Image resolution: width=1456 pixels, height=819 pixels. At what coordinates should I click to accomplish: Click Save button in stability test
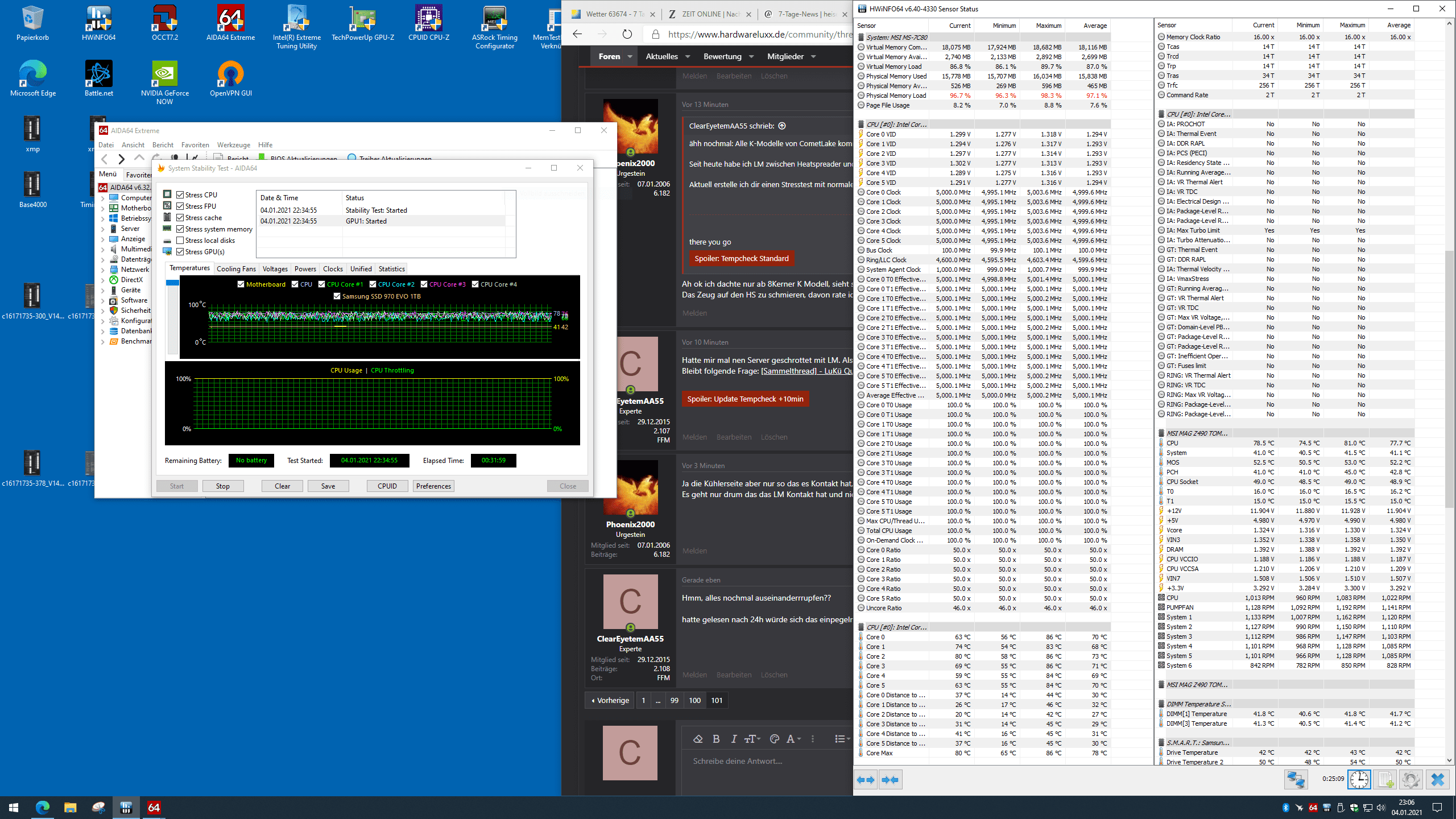point(328,486)
